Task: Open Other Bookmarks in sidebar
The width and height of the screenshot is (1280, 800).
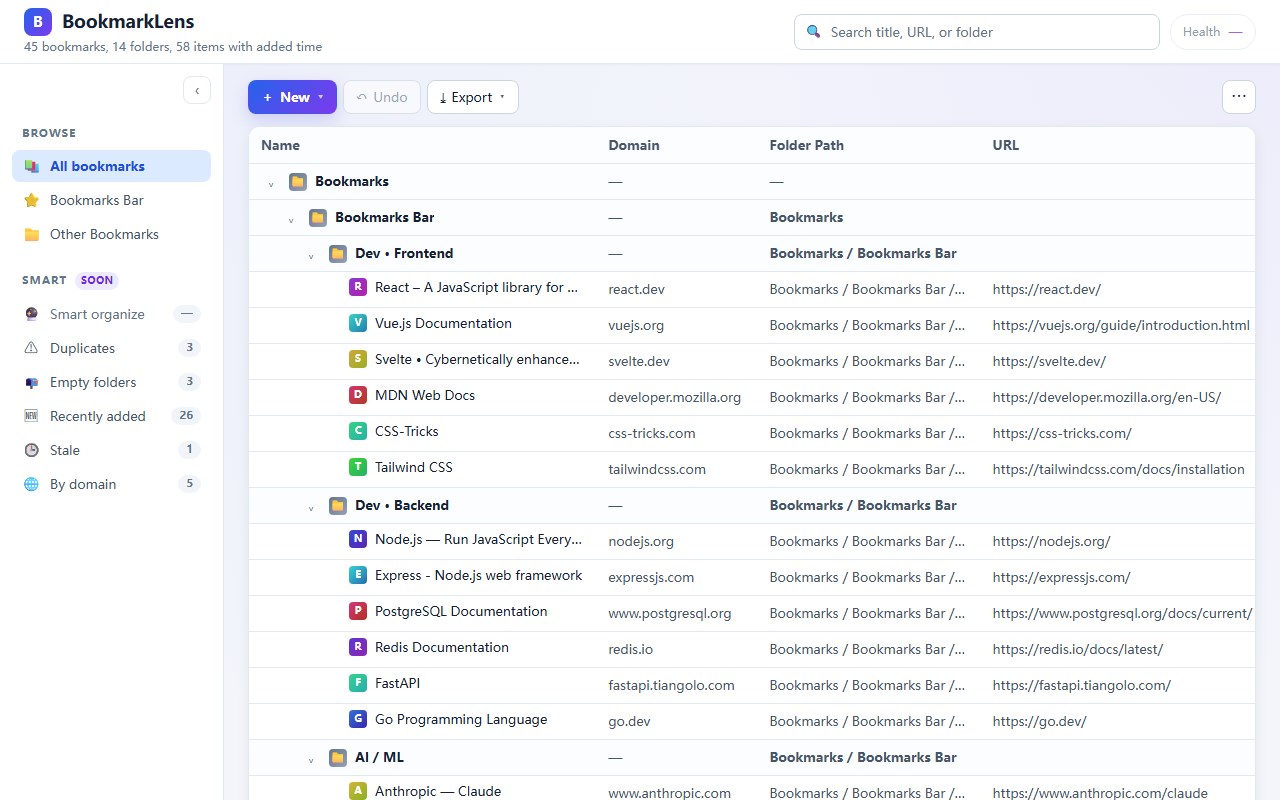Action: tap(111, 234)
